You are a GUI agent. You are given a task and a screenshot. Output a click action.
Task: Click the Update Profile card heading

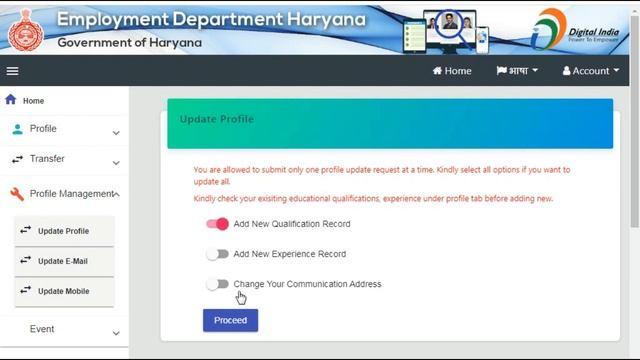(217, 119)
